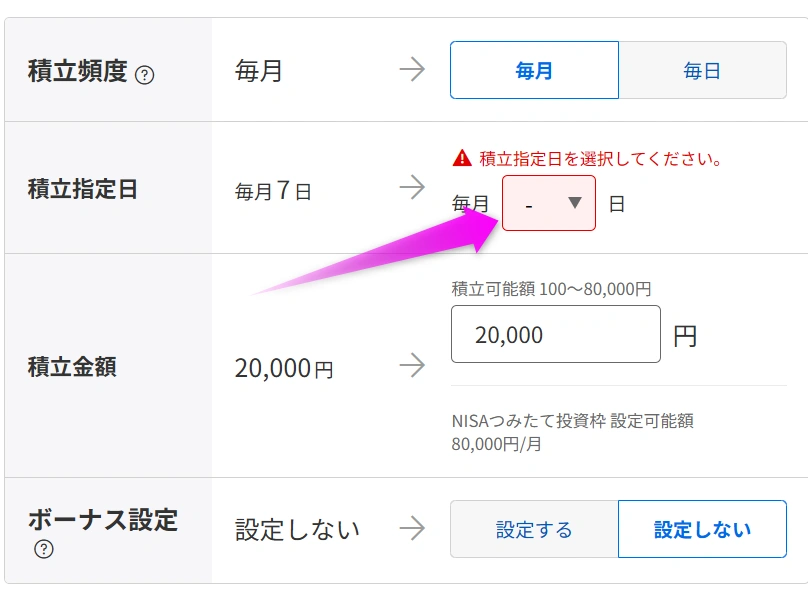Screen dimensions: 808x608
Task: Open the help icon under ボーナス設定
Action: coord(43,549)
